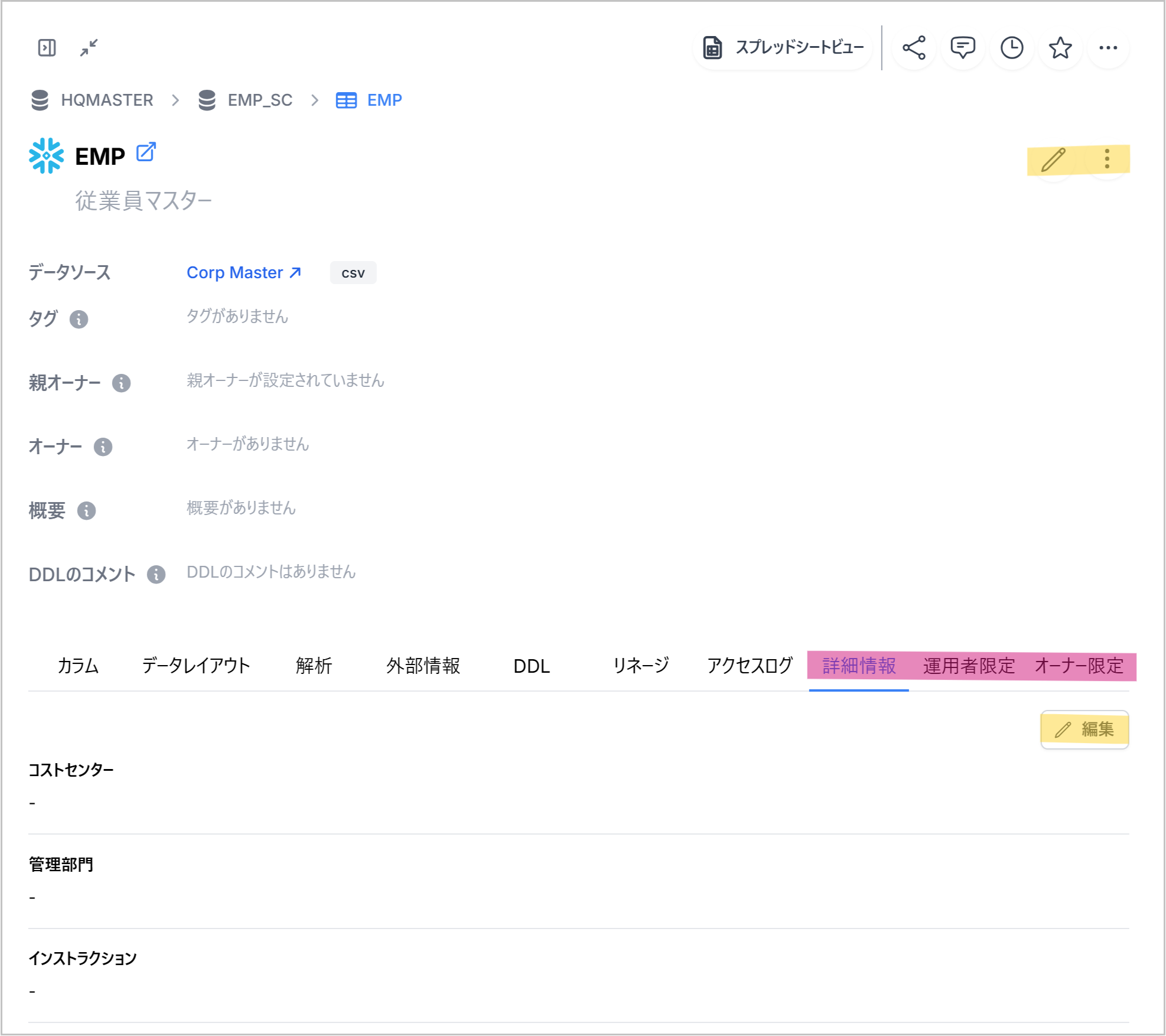Click the 親オーナーが設定されていません placeholder
Viewport: 1166px width, 1036px height.
(285, 380)
